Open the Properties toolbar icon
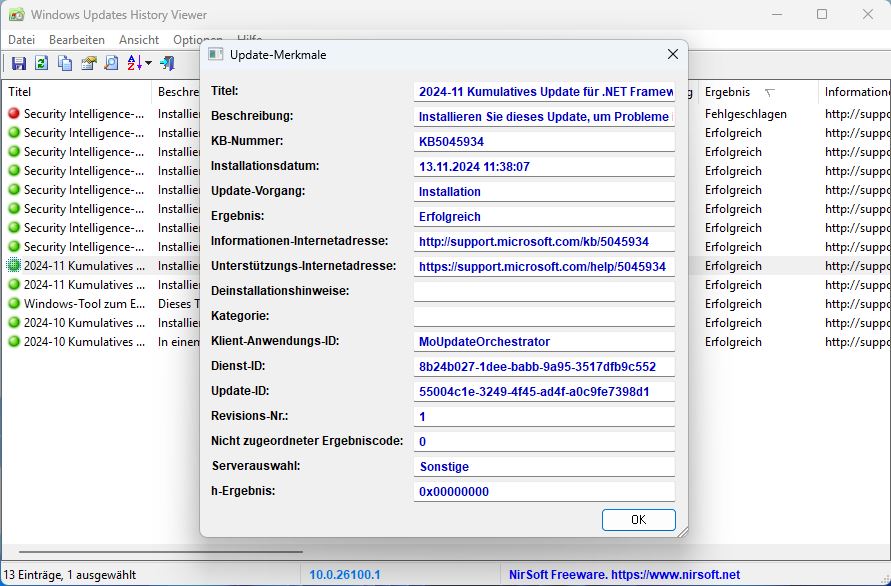This screenshot has height=586, width=891. tap(89, 63)
